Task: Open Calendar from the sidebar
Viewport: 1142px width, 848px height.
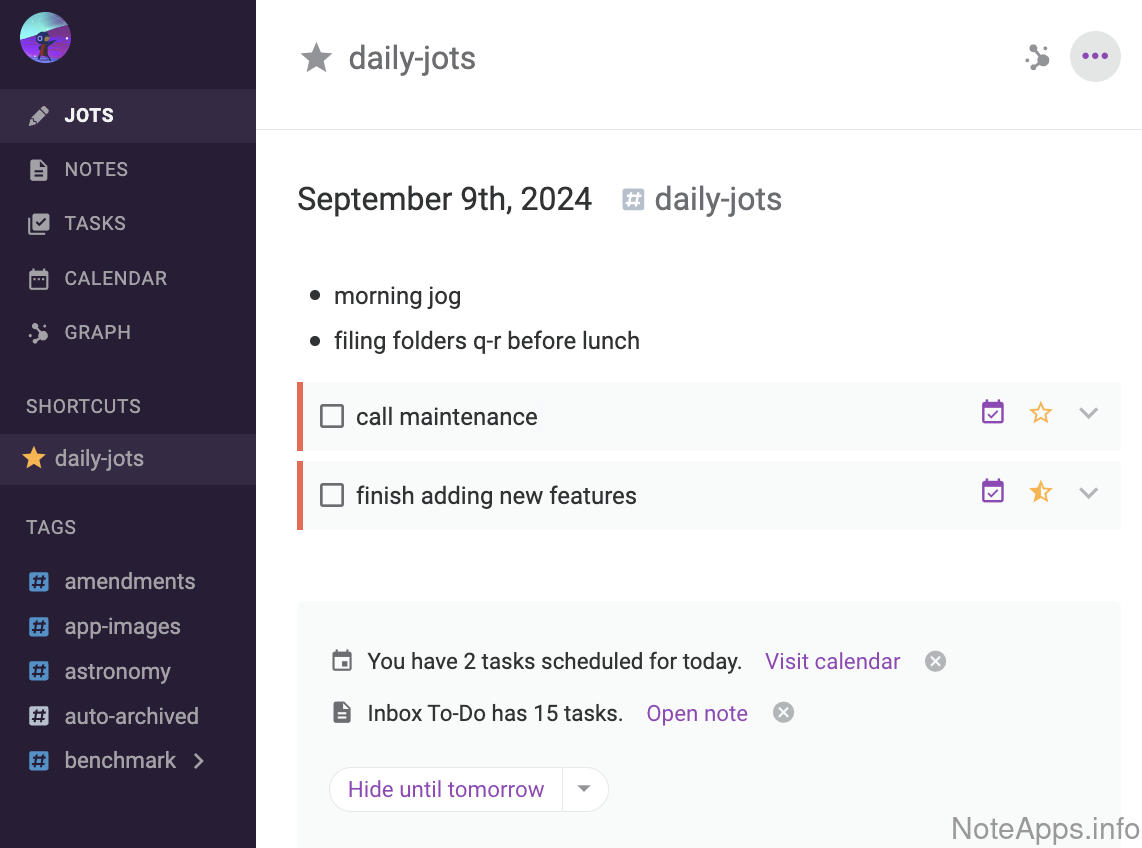Action: [115, 279]
